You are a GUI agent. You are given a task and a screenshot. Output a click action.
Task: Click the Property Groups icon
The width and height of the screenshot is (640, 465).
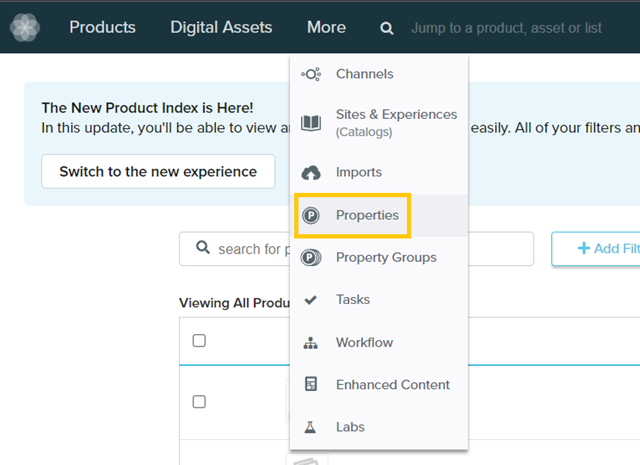311,258
